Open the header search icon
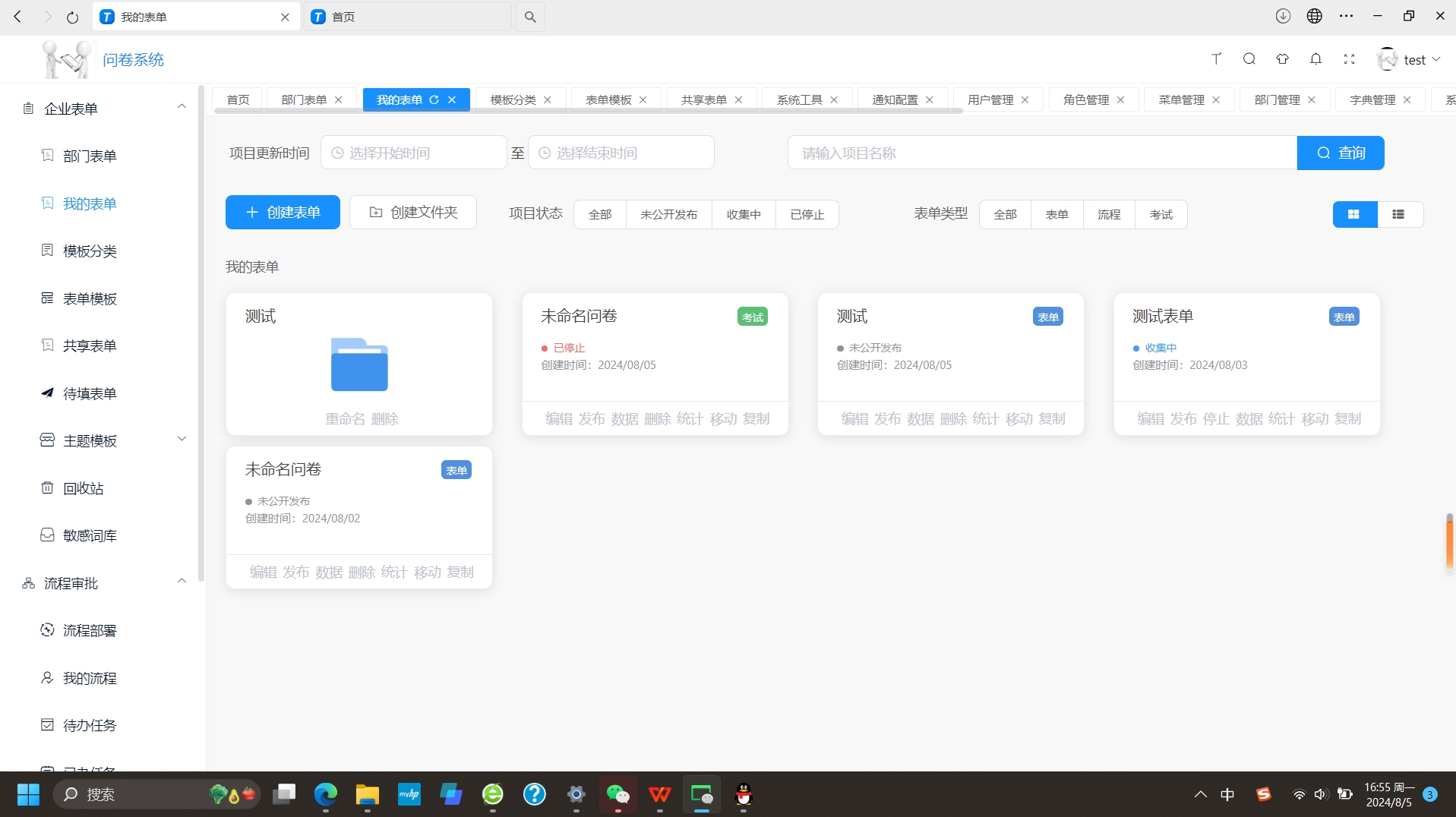 [x=1249, y=59]
